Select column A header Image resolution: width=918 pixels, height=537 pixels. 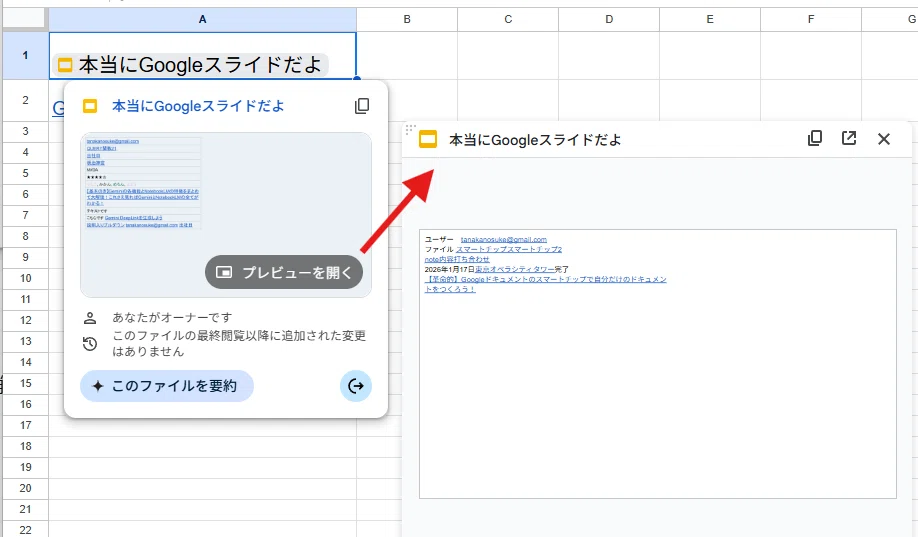click(203, 19)
